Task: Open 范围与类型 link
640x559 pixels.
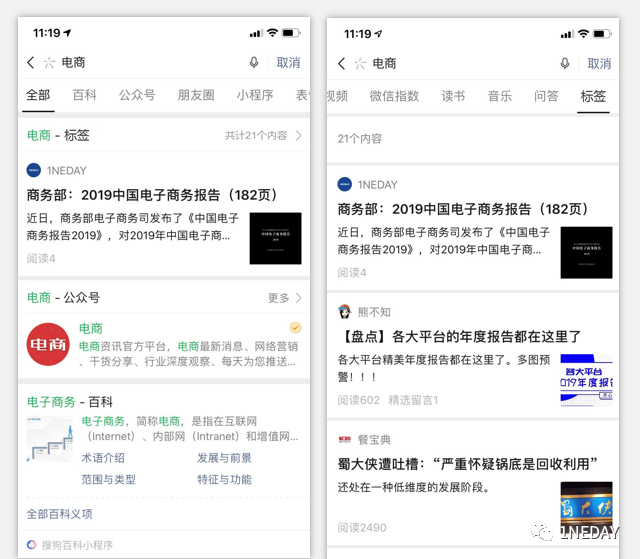Action: point(108,479)
